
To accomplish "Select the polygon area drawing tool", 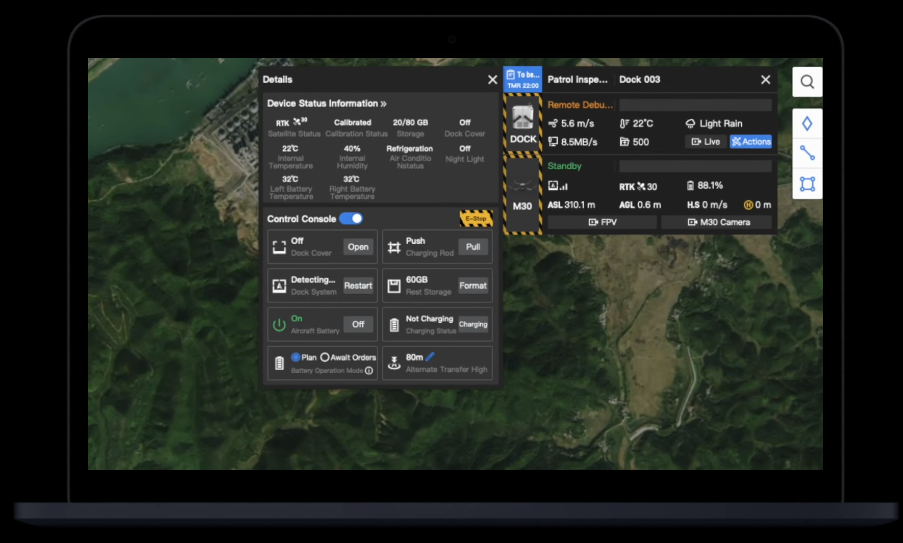I will click(x=807, y=184).
